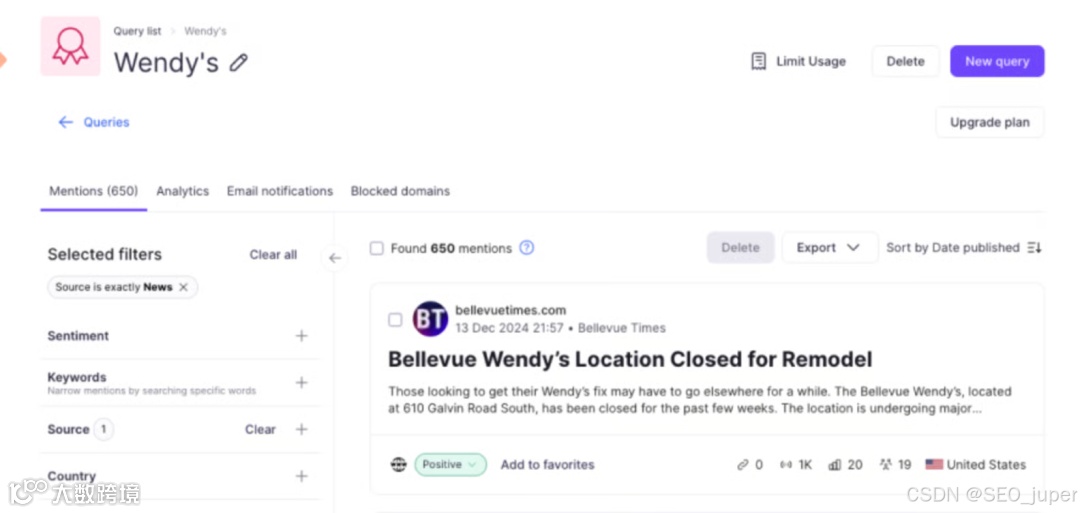Click the article snippet starting with Those looking
Screen dimensions: 1080x513
click(x=700, y=400)
